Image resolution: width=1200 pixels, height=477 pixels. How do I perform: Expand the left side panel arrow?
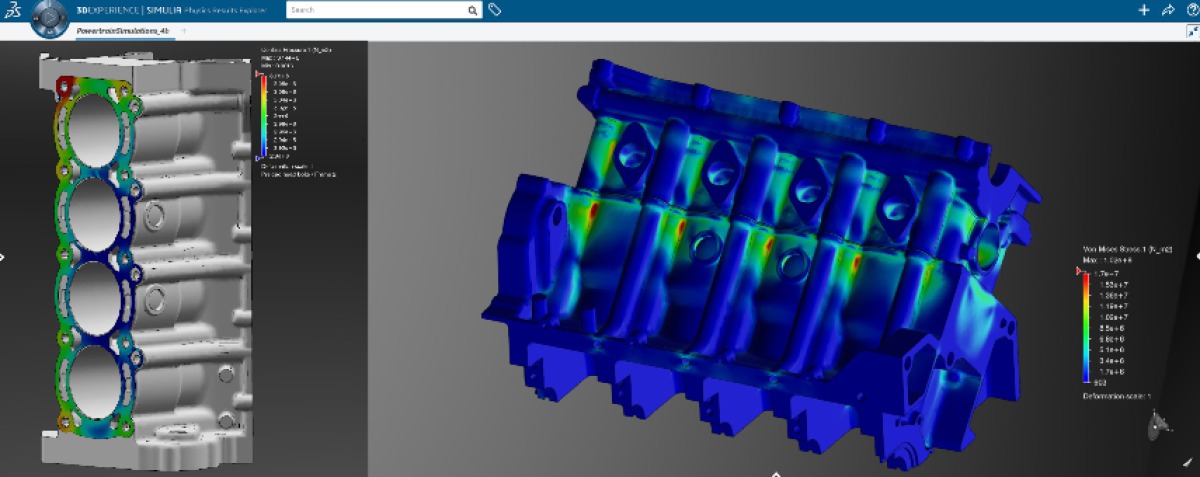3,257
